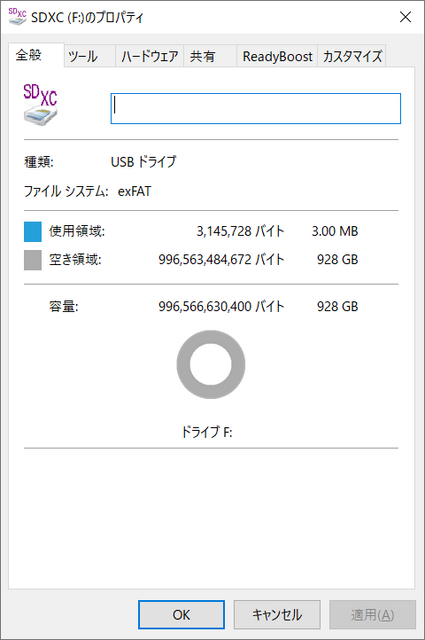Switch to the ツール tab

[89, 56]
